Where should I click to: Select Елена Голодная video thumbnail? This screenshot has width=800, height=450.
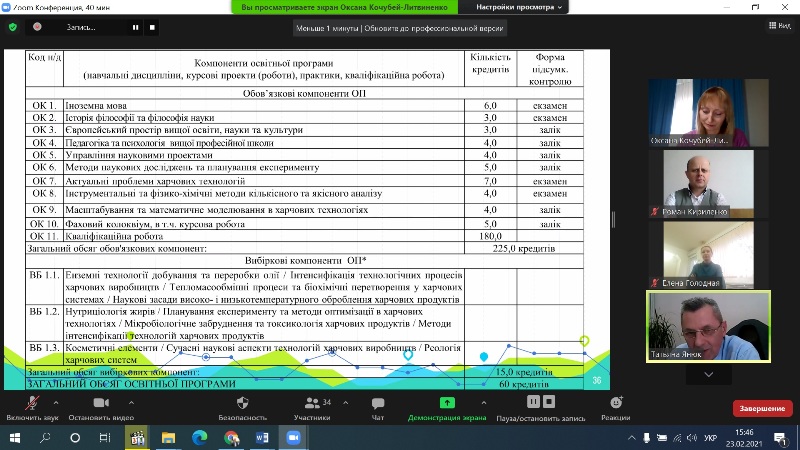click(708, 255)
